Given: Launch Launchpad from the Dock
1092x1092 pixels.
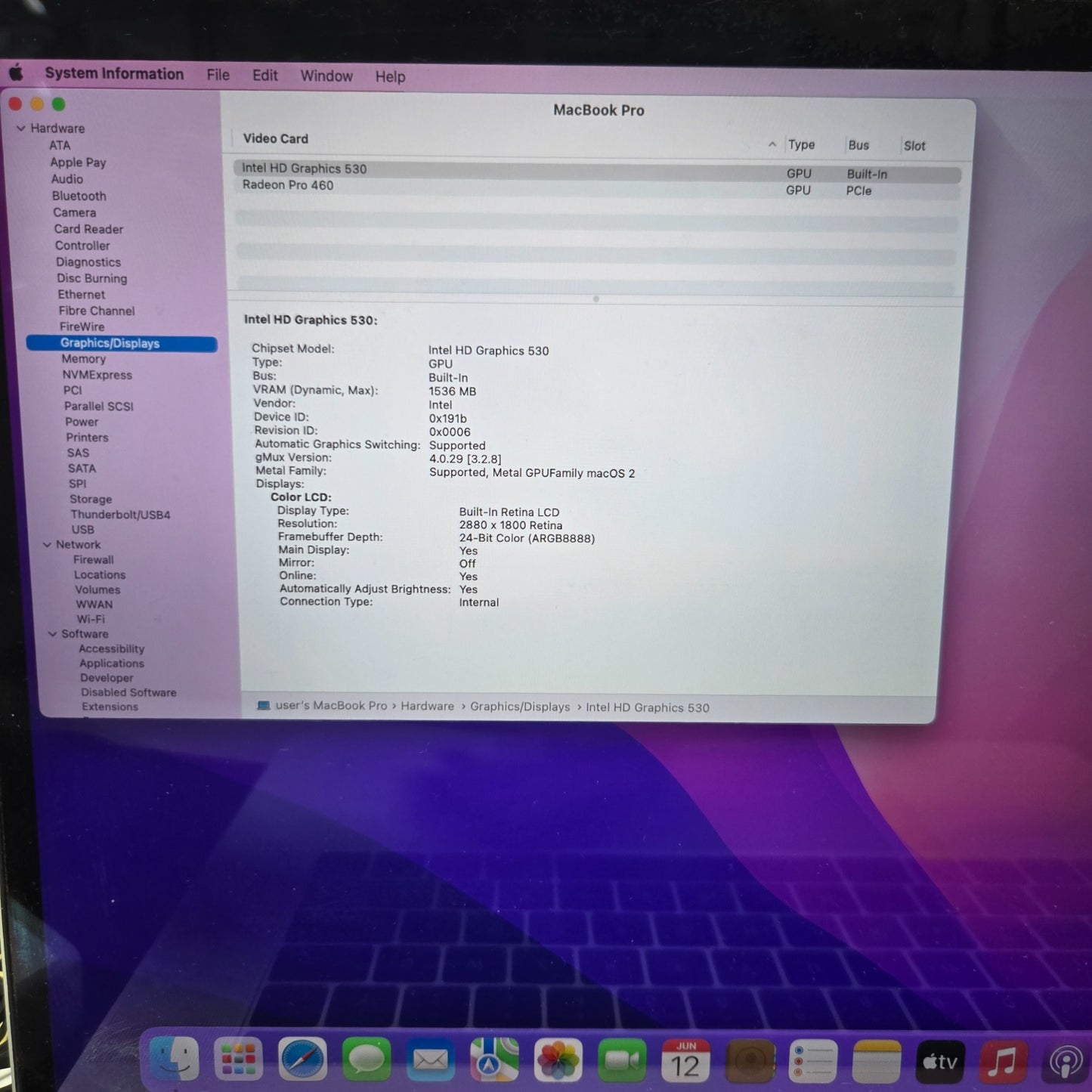Looking at the screenshot, I should pyautogui.click(x=238, y=1059).
